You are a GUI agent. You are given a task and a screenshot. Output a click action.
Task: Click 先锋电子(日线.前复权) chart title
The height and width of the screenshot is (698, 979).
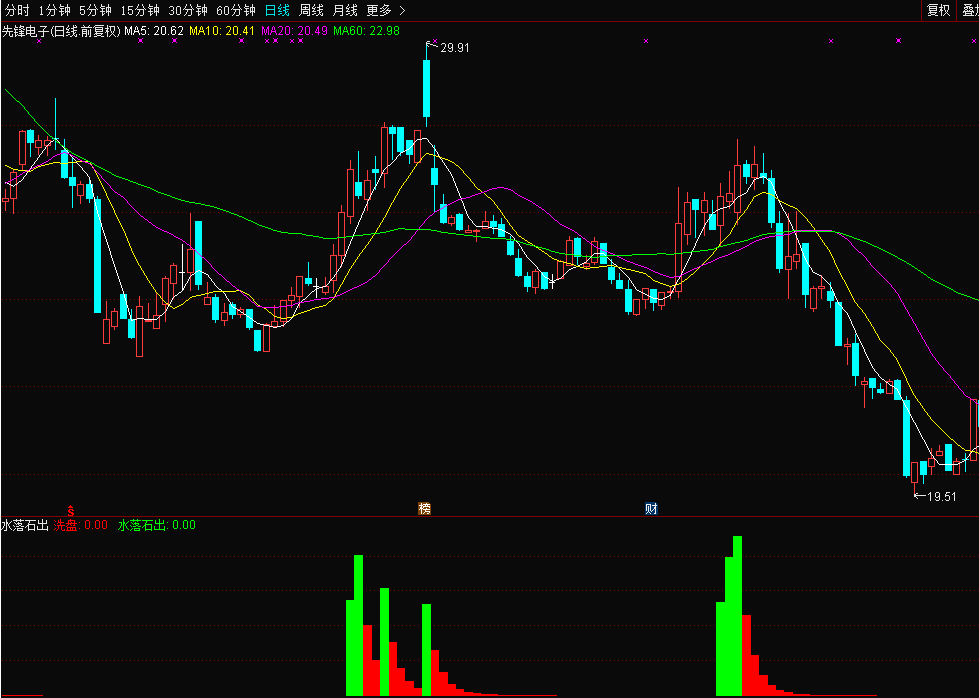(x=61, y=31)
